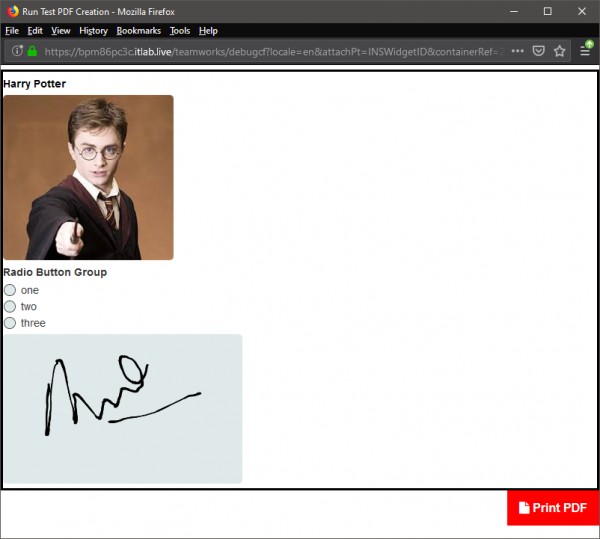Viewport: 600px width, 539px height.
Task: Click the "Harry Potter" heading text
Action: pos(34,84)
